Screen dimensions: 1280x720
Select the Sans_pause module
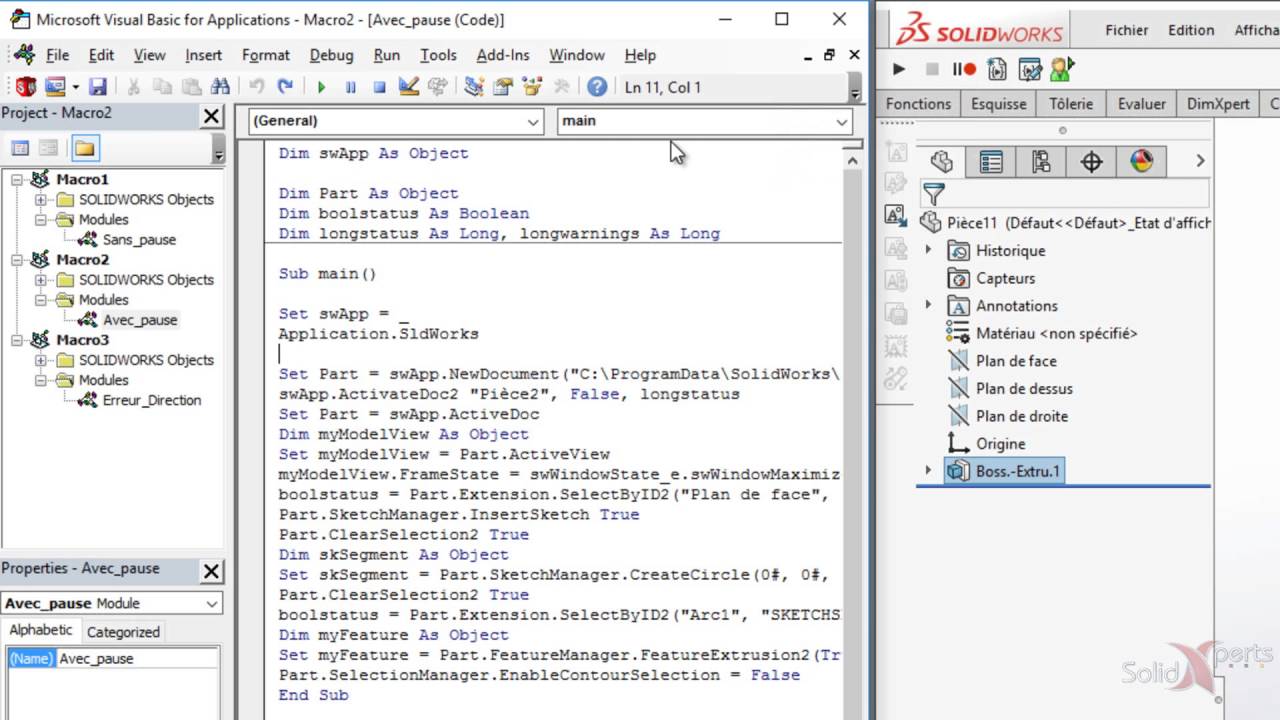point(139,240)
